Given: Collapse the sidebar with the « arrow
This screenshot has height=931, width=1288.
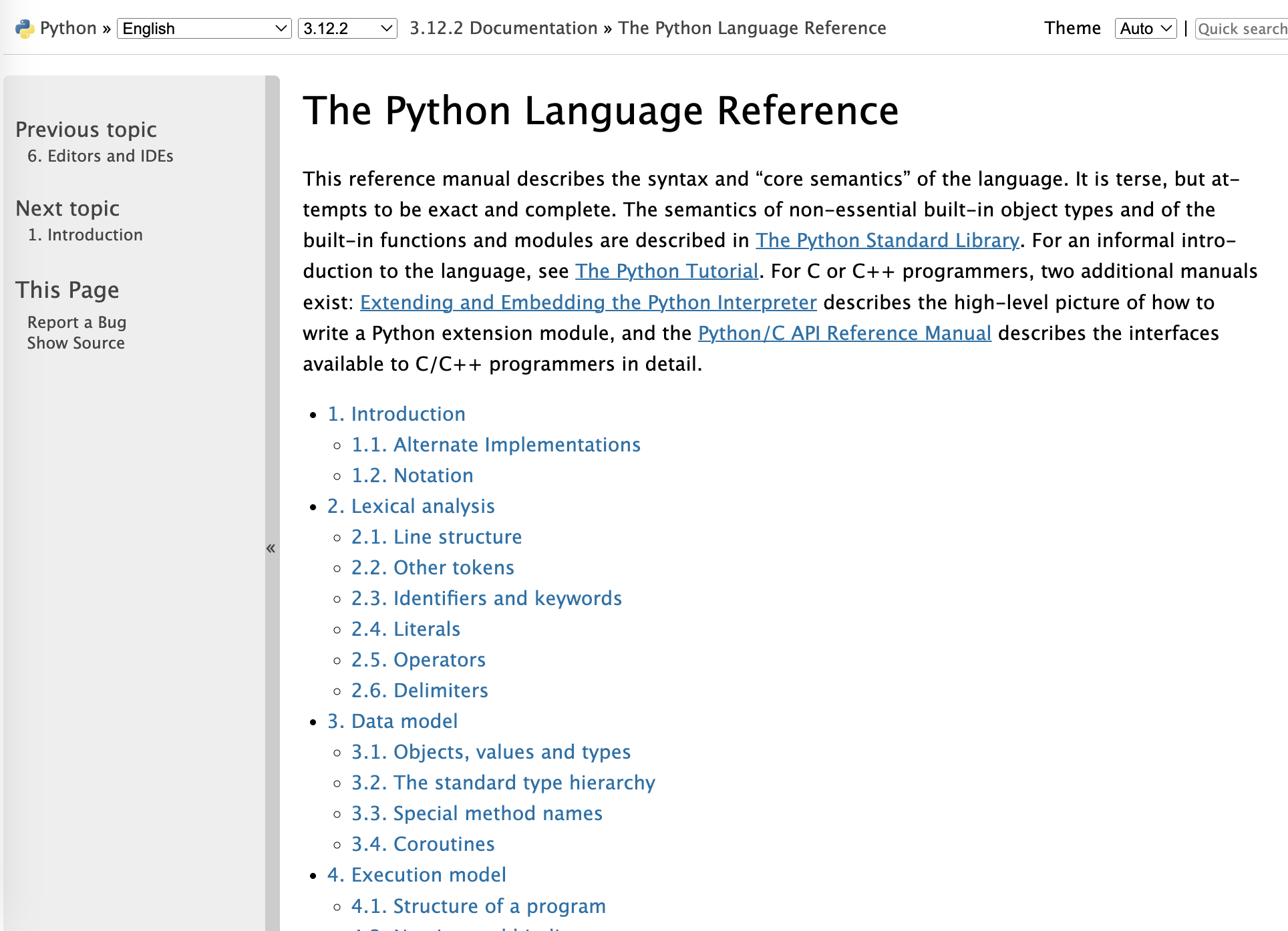Looking at the screenshot, I should (271, 548).
